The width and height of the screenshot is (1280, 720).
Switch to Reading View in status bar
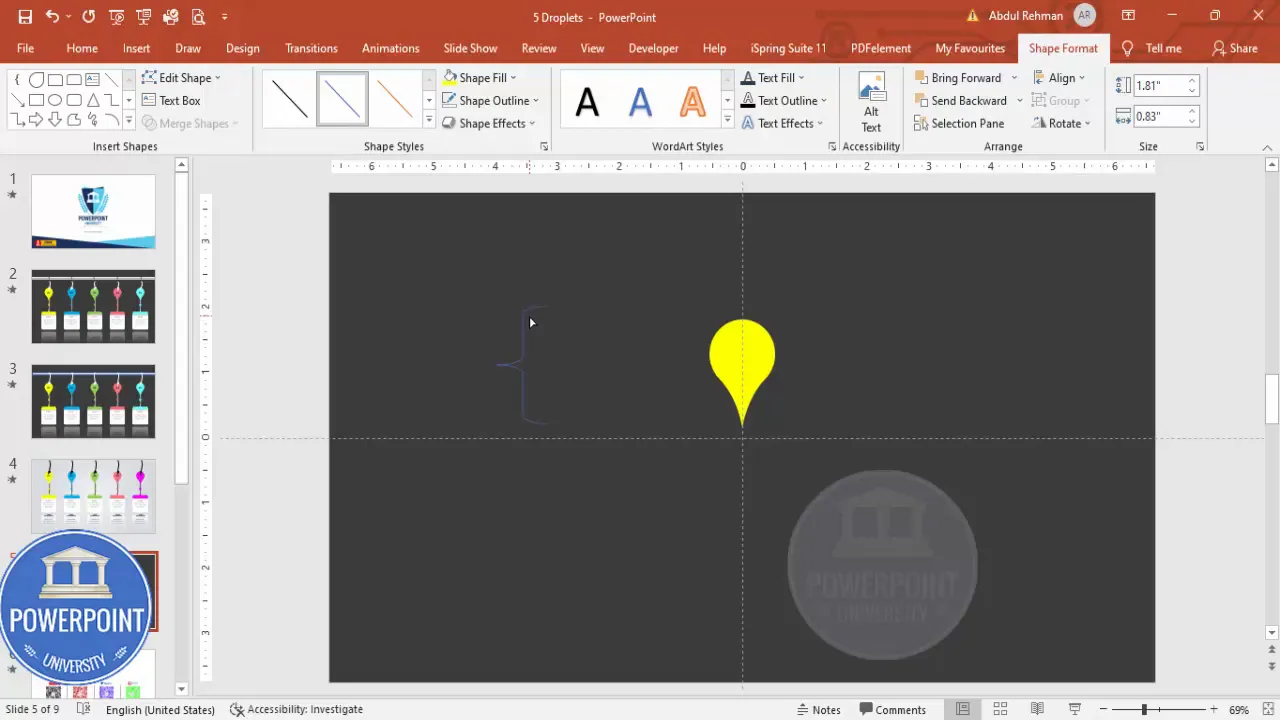(x=1037, y=709)
